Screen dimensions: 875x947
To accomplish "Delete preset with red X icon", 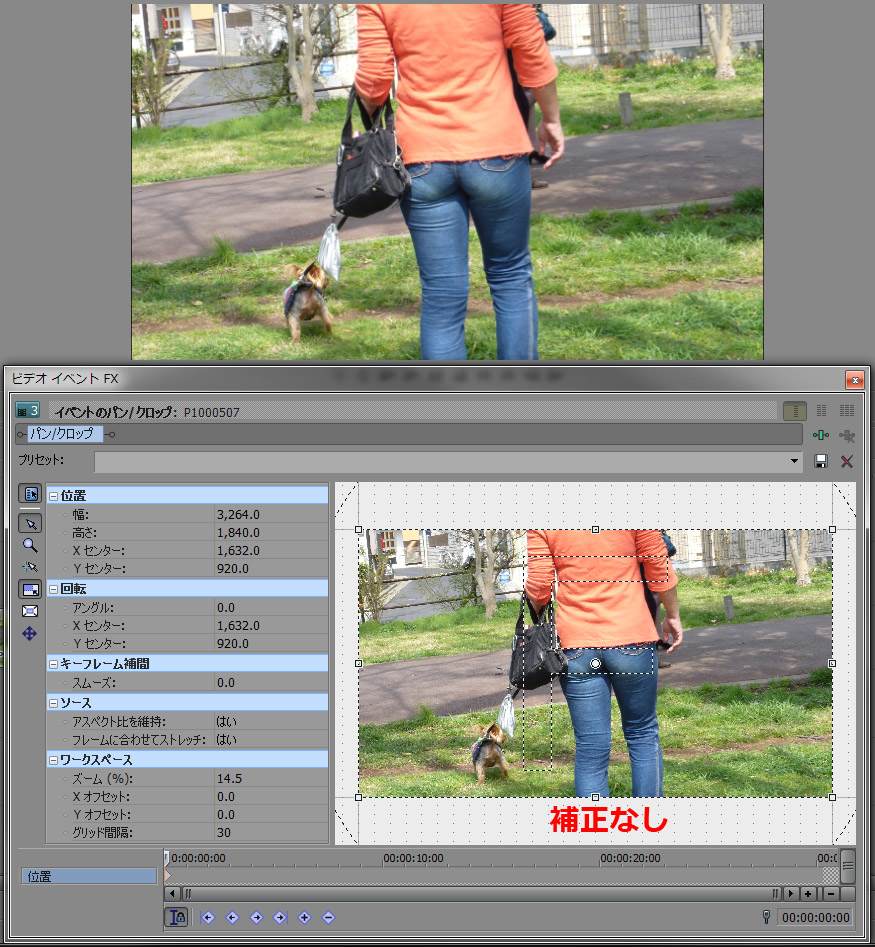I will tap(846, 461).
